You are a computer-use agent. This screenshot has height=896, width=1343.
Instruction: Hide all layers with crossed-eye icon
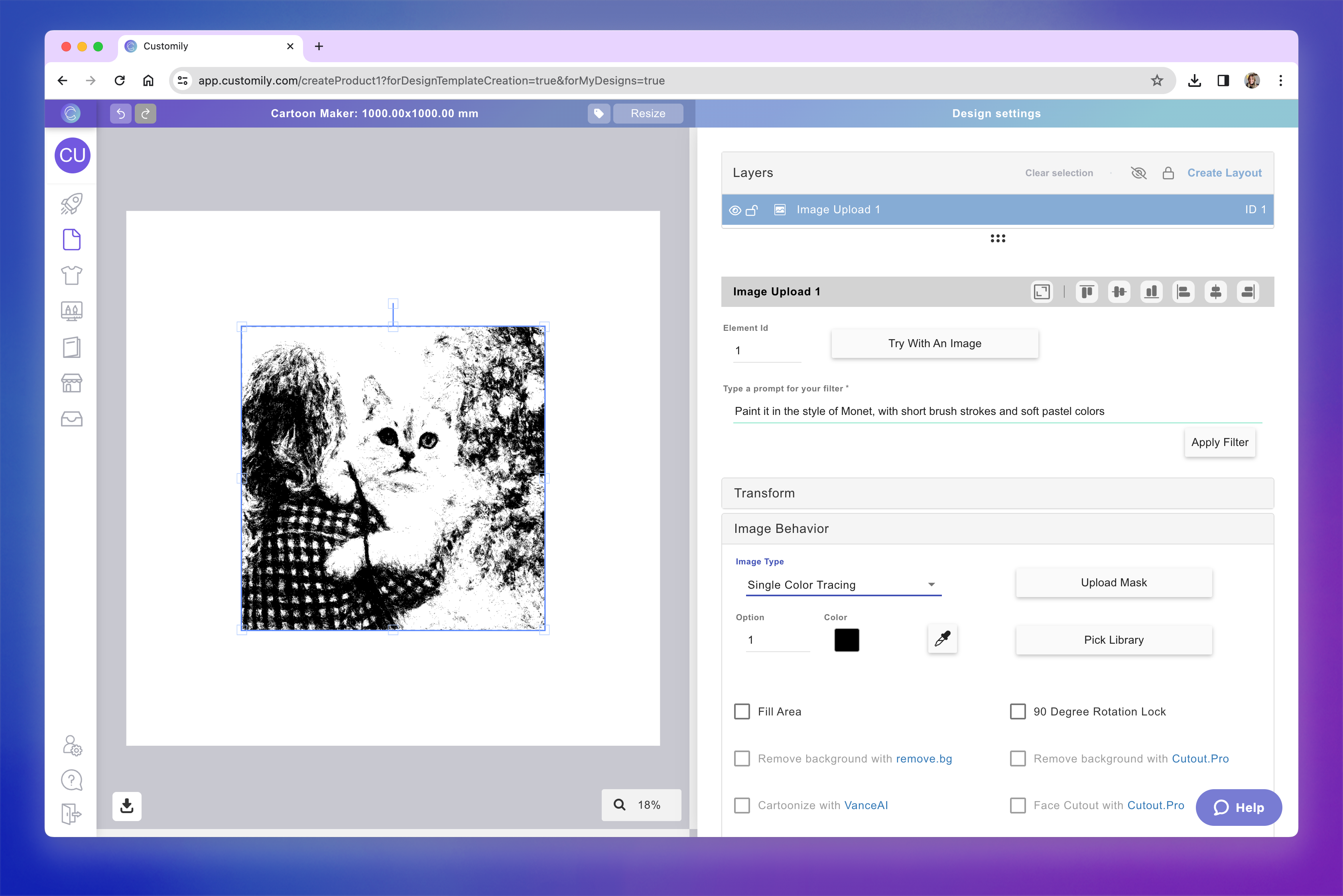click(1138, 173)
